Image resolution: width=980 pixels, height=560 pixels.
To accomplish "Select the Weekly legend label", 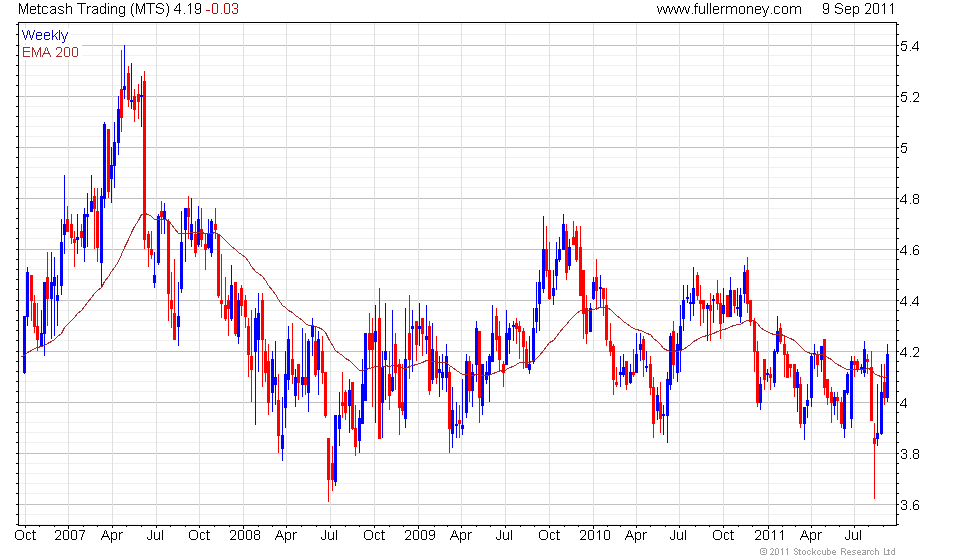I will tap(44, 36).
